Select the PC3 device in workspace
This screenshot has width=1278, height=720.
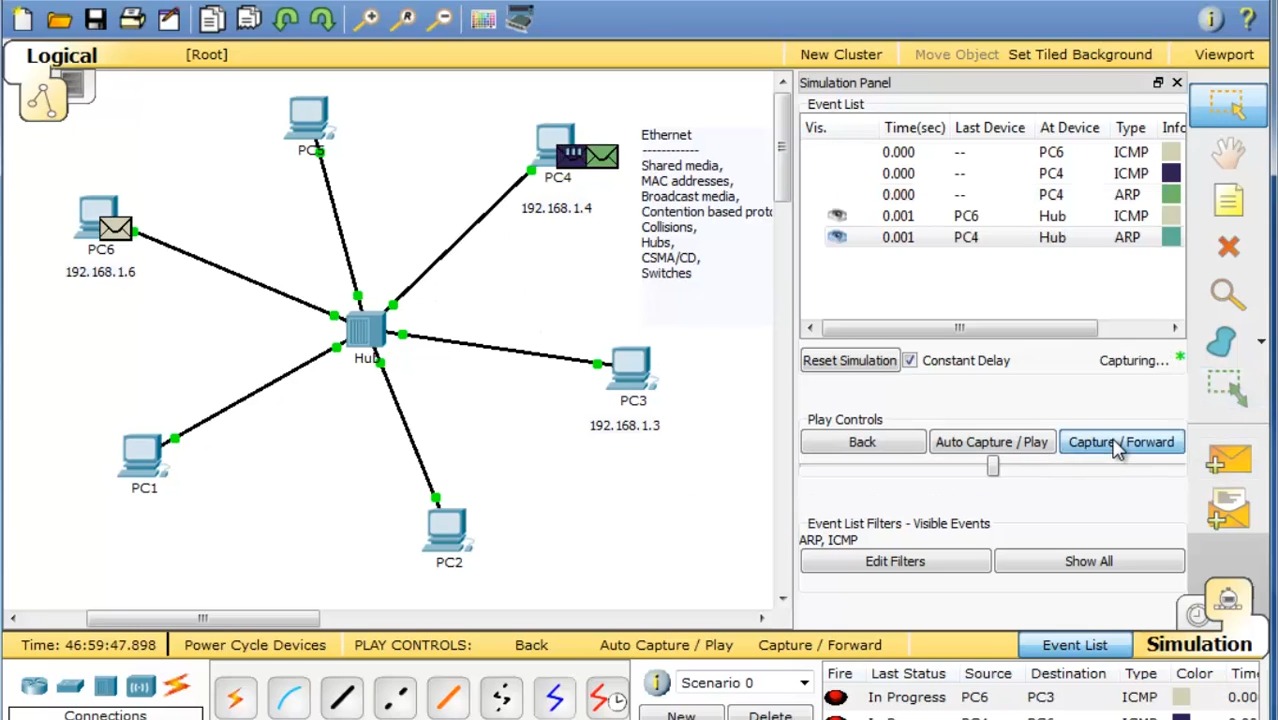[630, 369]
